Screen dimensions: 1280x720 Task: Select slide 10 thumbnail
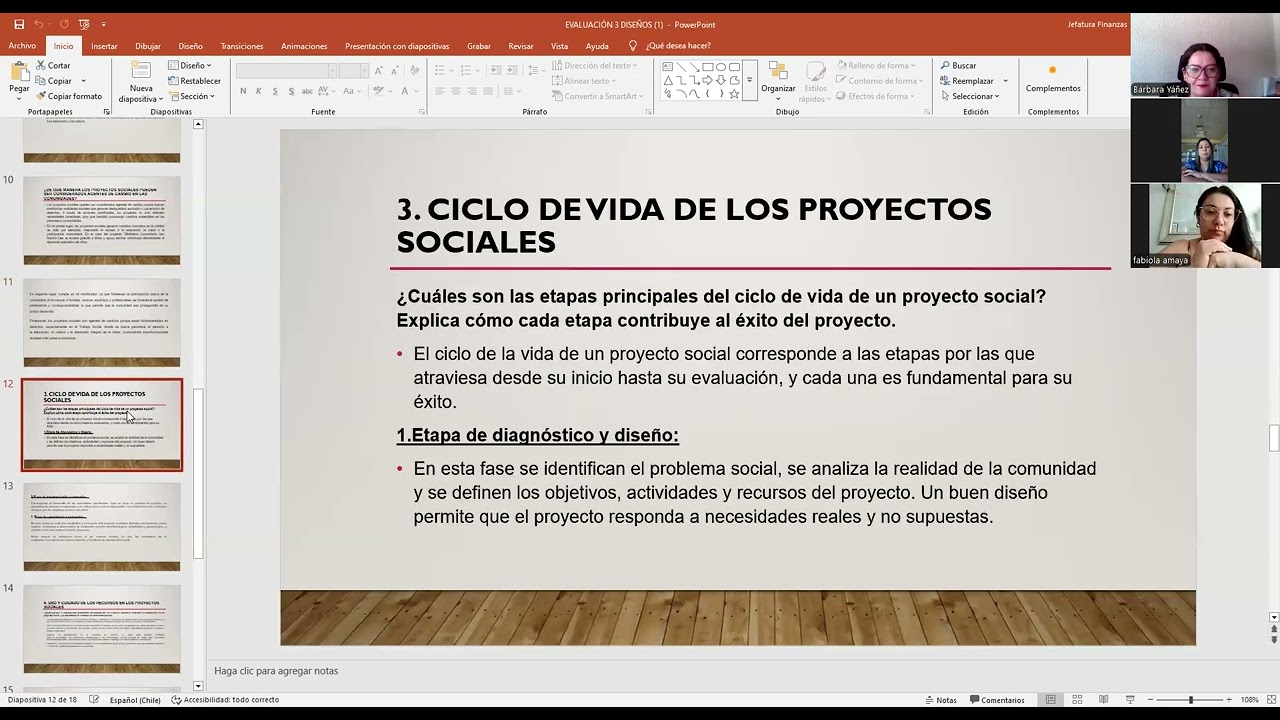(x=102, y=220)
